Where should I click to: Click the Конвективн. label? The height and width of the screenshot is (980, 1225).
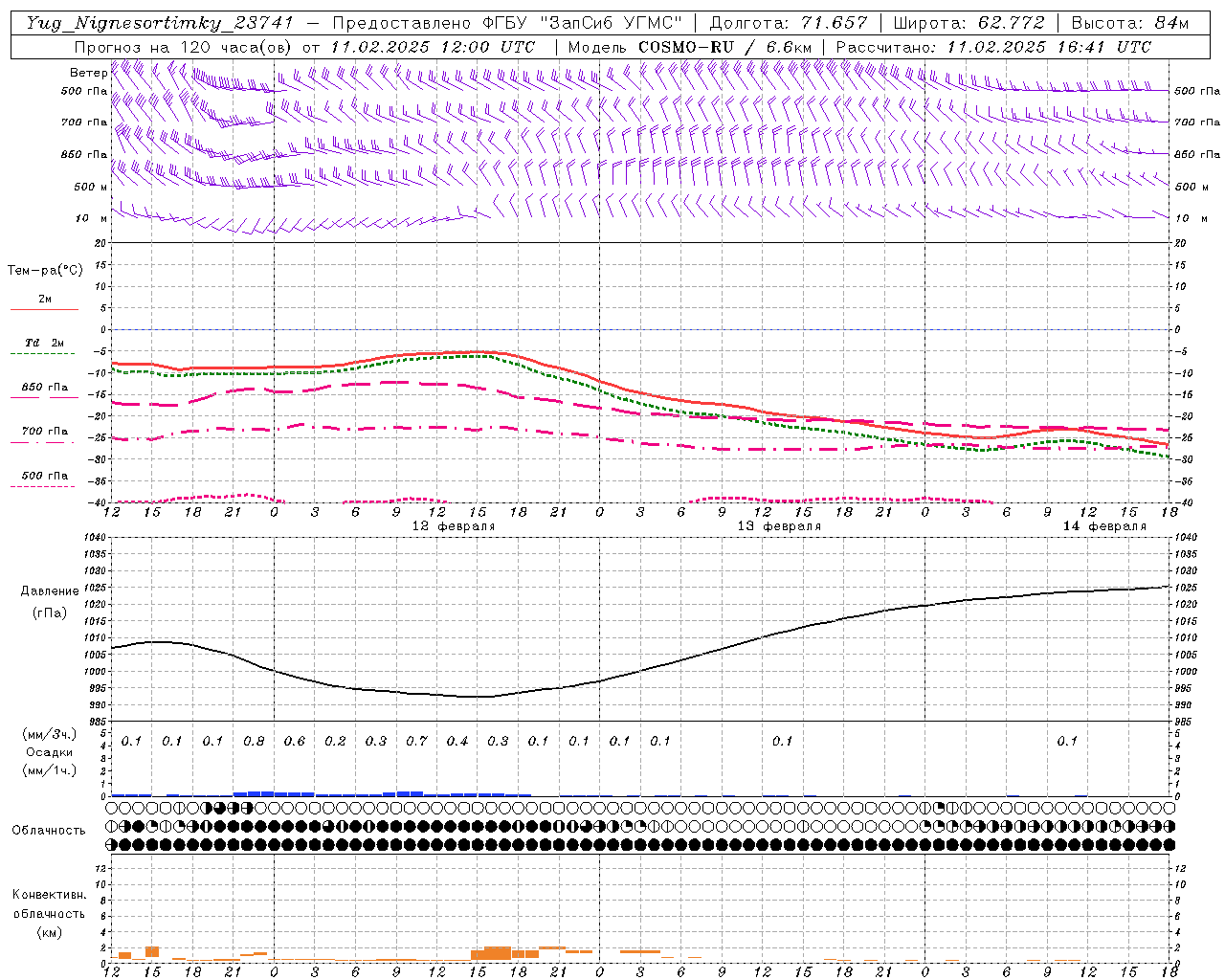click(49, 895)
